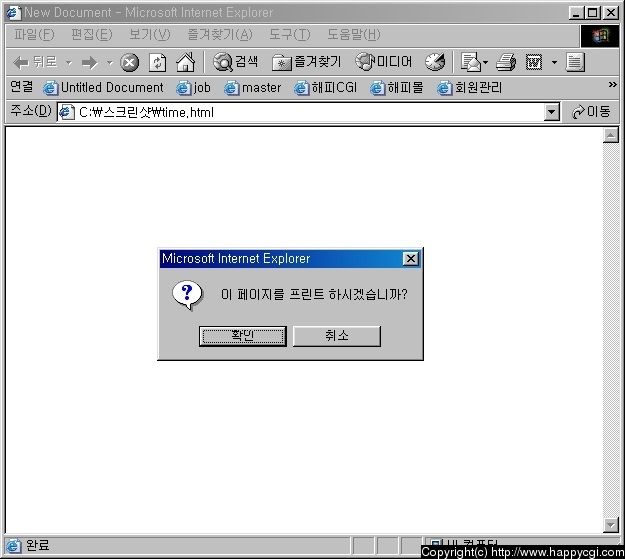Open the address bar dropdown arrow
This screenshot has width=625, height=559.
552,112
